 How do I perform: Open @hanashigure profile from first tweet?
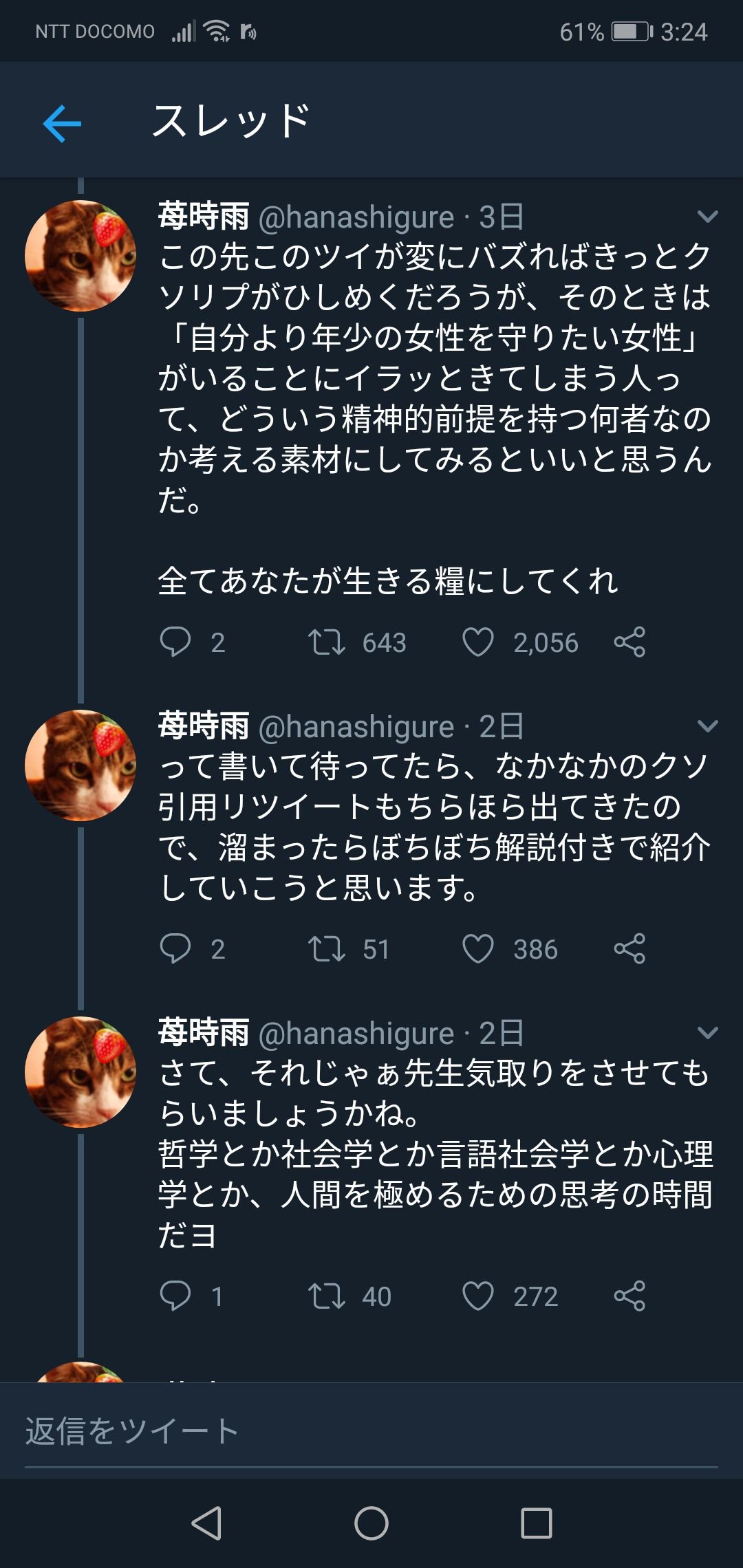356,217
